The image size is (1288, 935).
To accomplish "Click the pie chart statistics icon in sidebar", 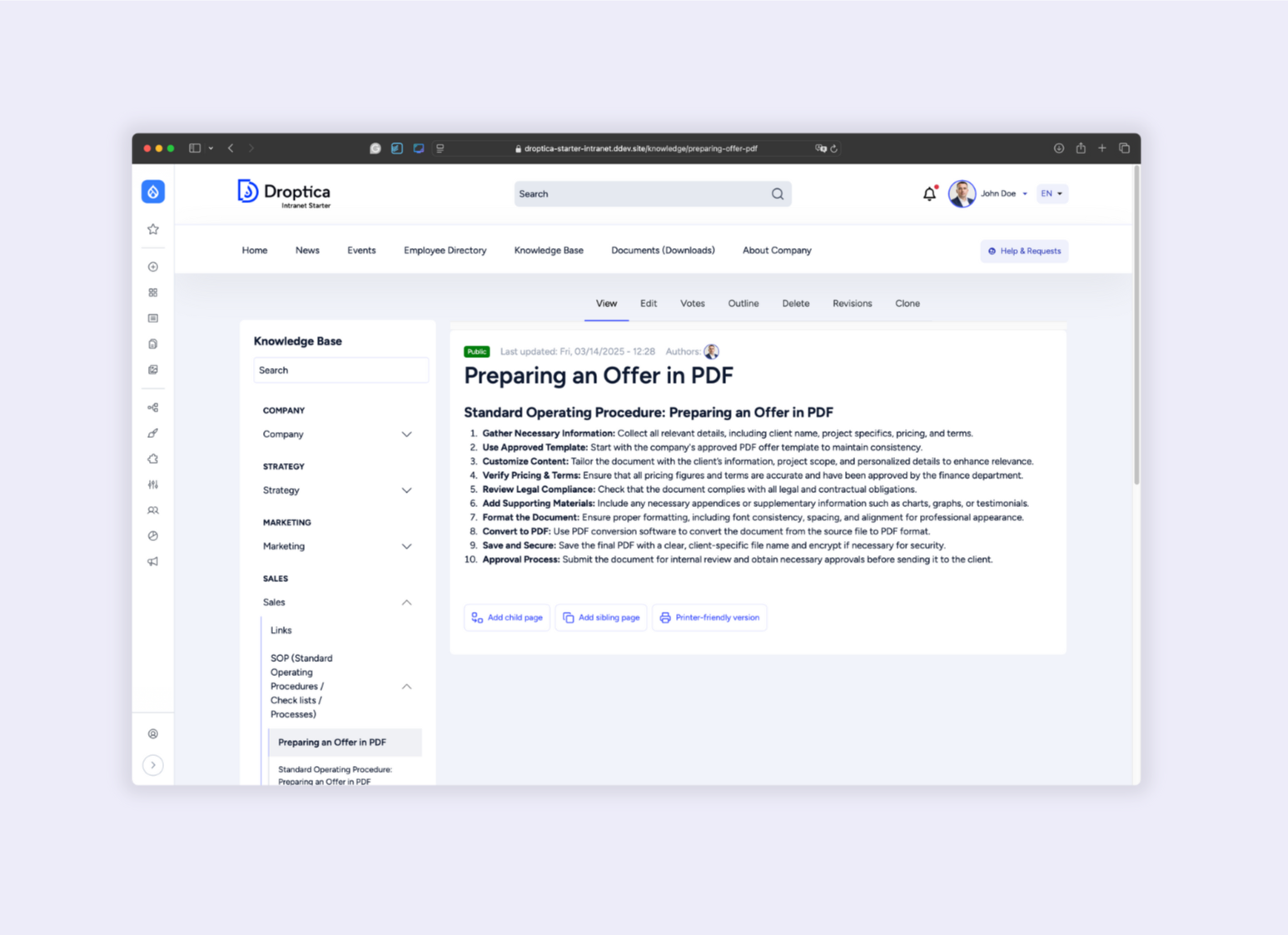I will [153, 535].
